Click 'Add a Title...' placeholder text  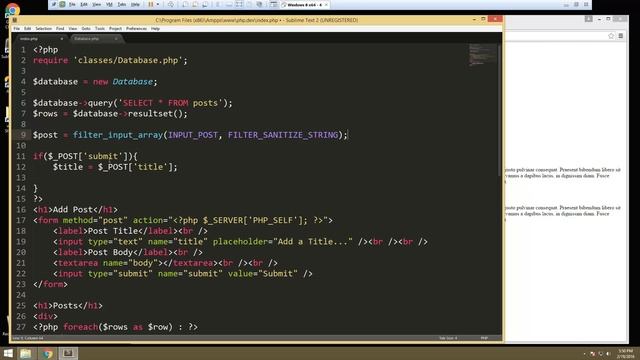(x=313, y=242)
